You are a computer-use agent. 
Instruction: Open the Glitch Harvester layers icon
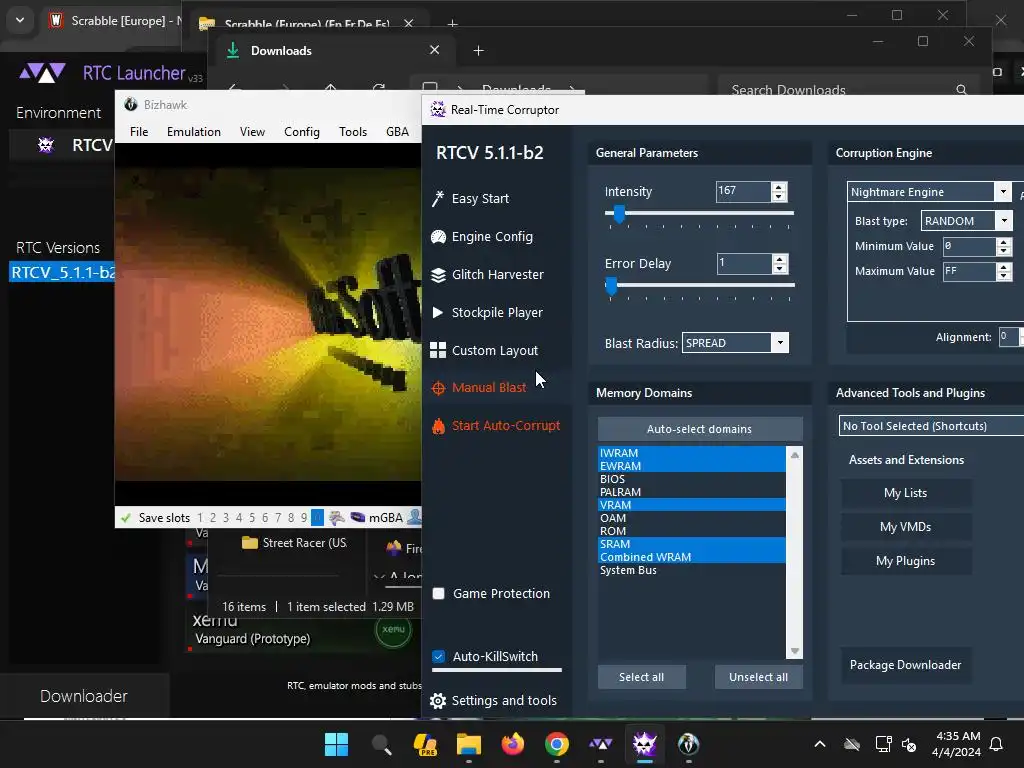438,275
